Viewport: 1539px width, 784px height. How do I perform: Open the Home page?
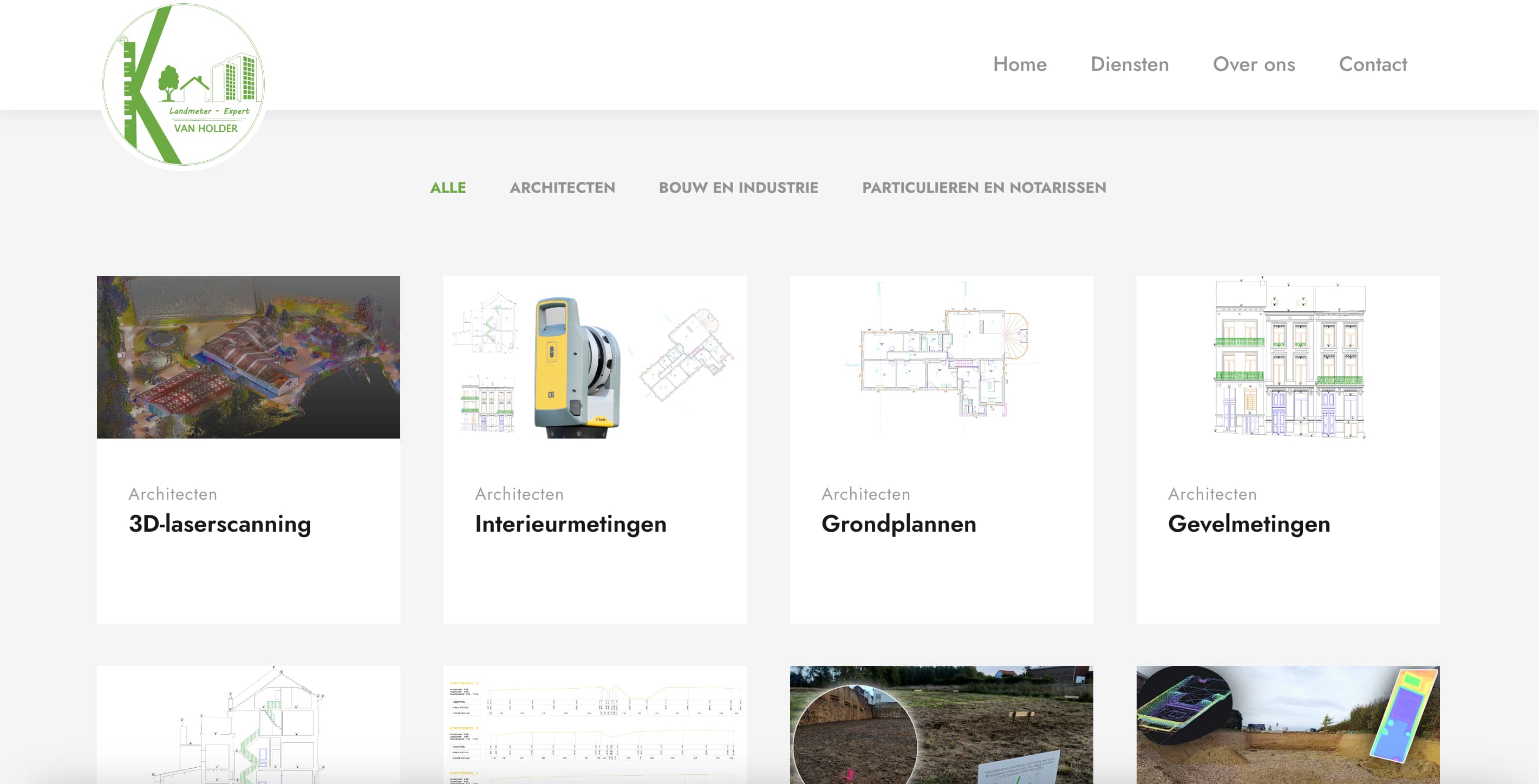(1020, 64)
